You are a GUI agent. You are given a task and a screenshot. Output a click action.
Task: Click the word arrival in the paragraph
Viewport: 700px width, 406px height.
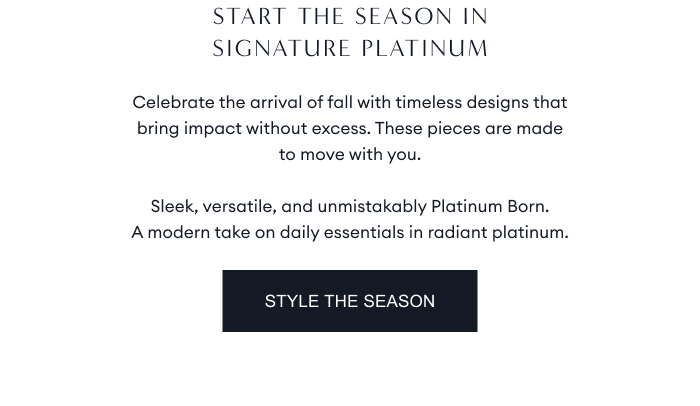280,102
